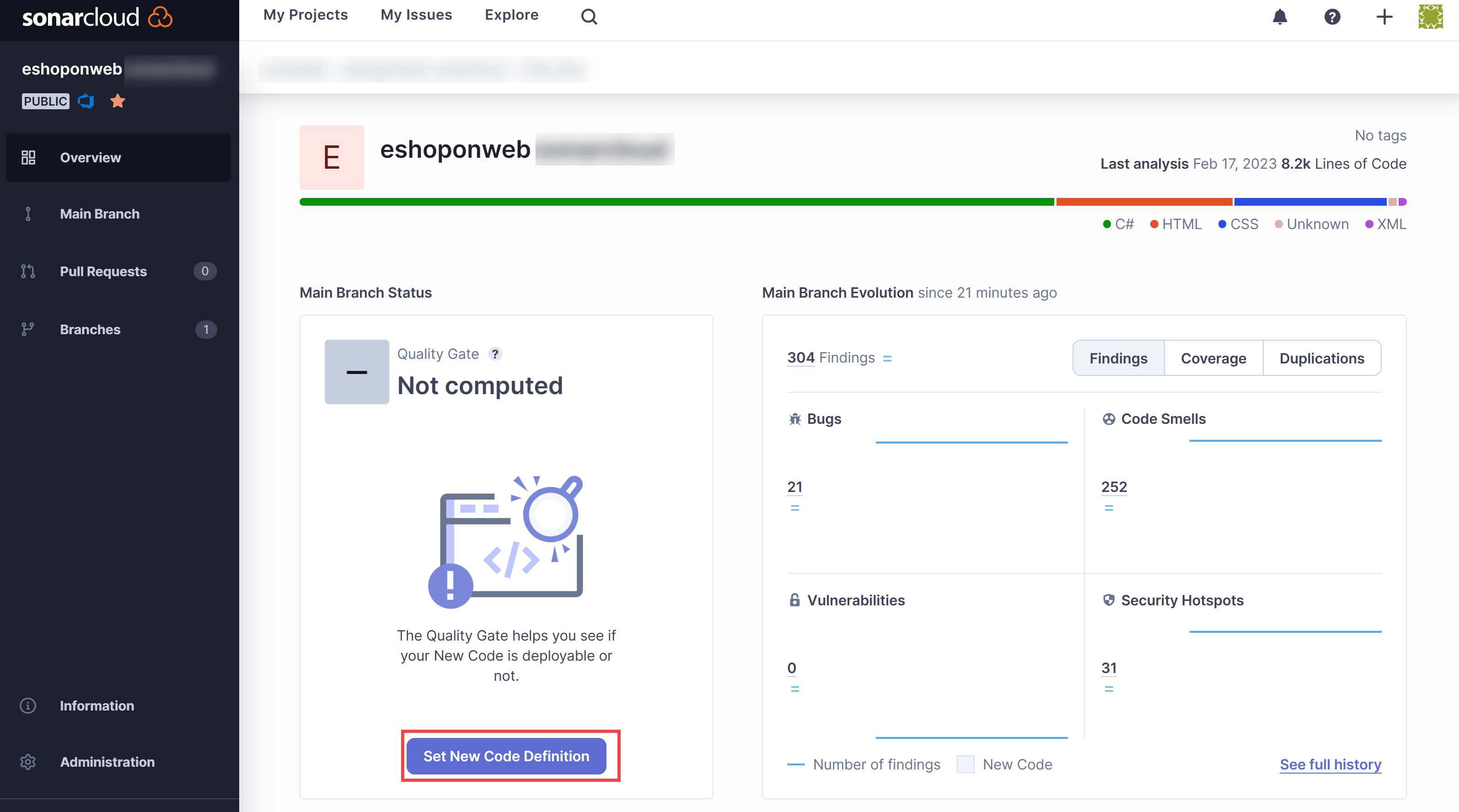Viewport: 1459px width, 812px height.
Task: Click the Overview grid icon
Action: point(28,157)
